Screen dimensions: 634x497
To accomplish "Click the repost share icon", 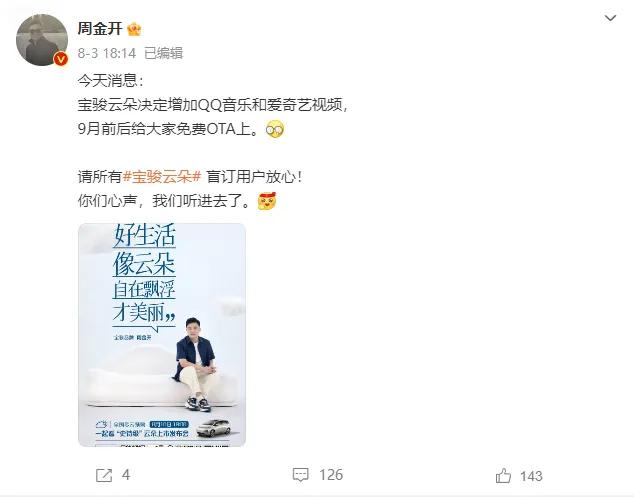I will (x=104, y=475).
